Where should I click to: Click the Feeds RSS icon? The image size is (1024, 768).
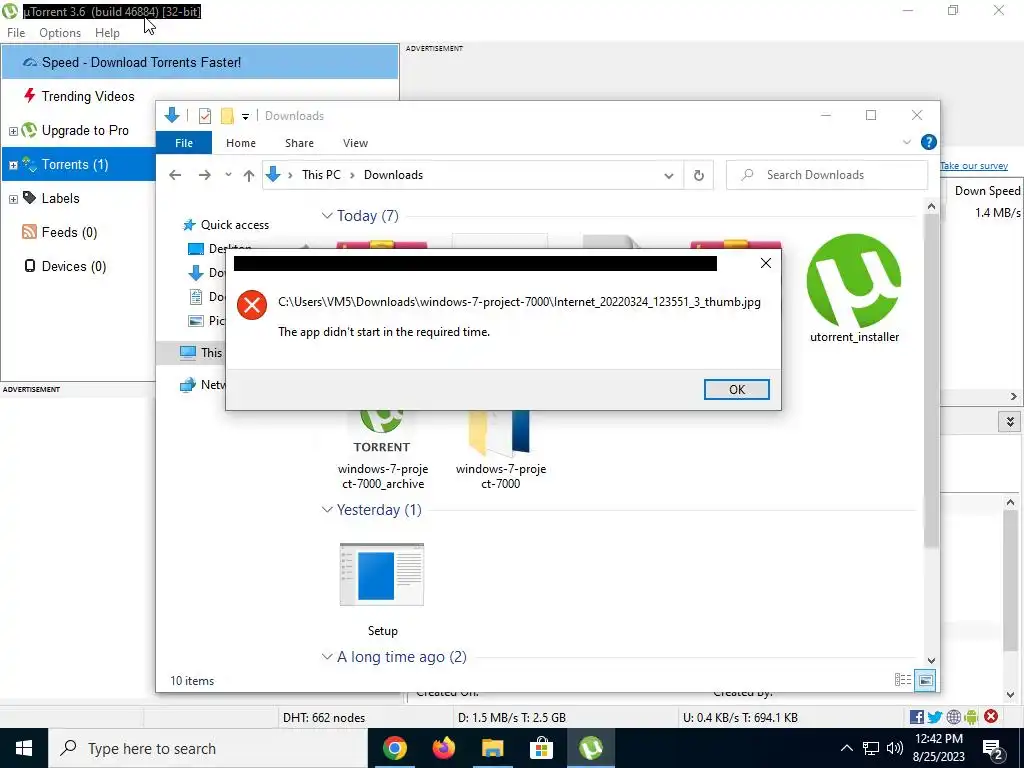tap(29, 232)
